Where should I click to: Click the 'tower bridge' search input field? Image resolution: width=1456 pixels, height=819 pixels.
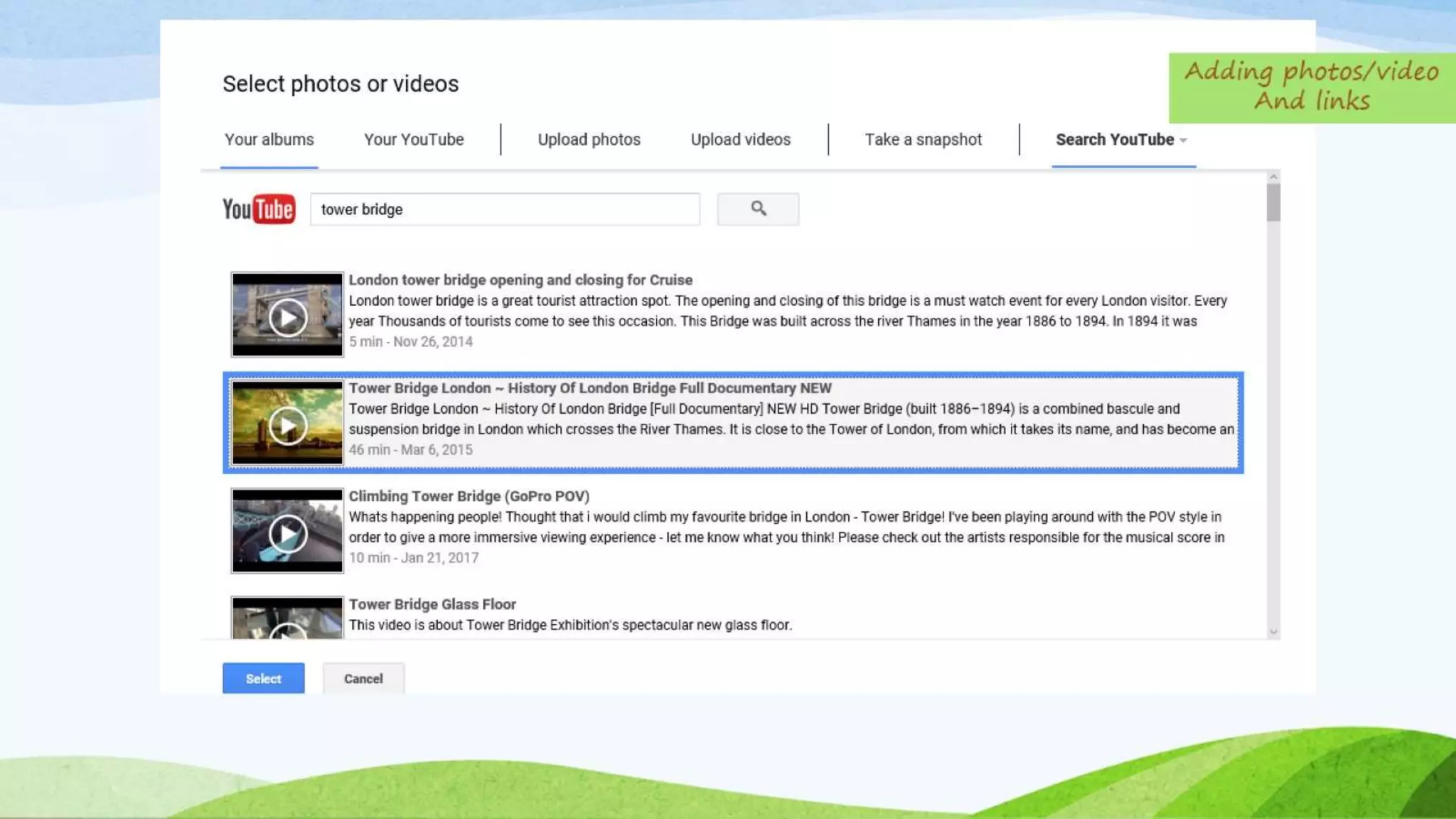tap(505, 209)
